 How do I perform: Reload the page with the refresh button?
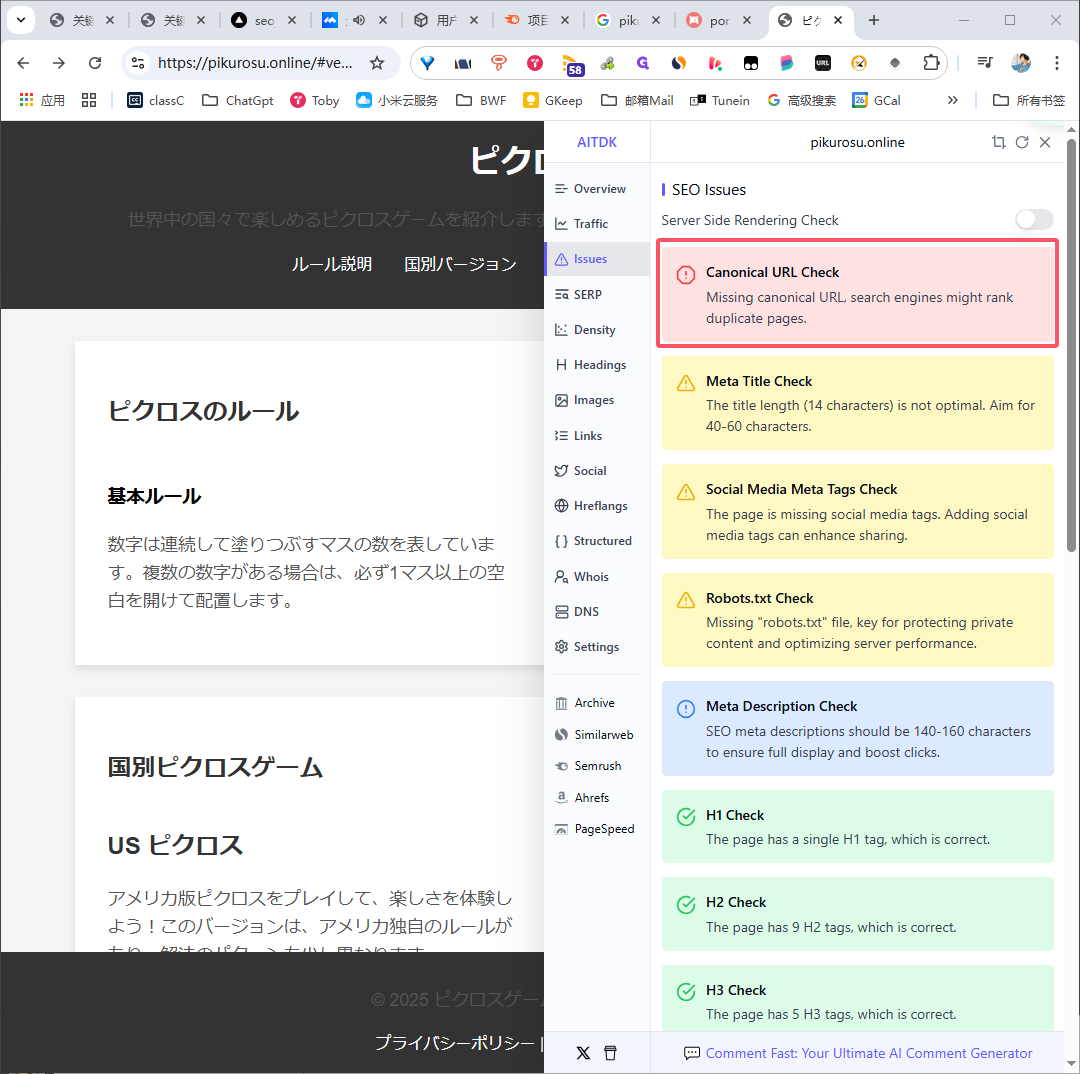coord(95,63)
